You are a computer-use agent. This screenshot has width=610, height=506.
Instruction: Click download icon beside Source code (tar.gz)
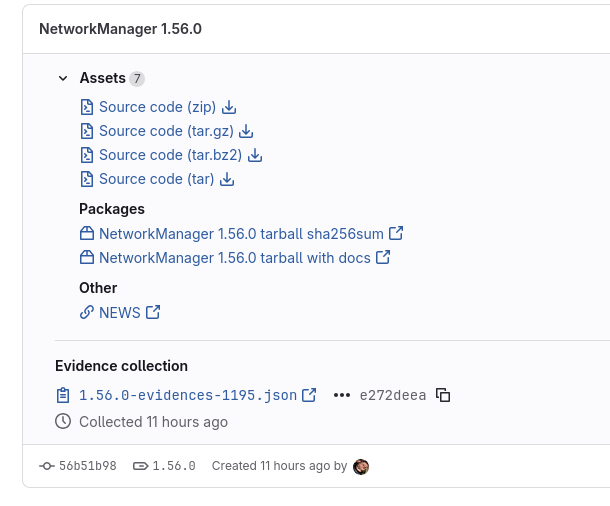click(x=246, y=131)
